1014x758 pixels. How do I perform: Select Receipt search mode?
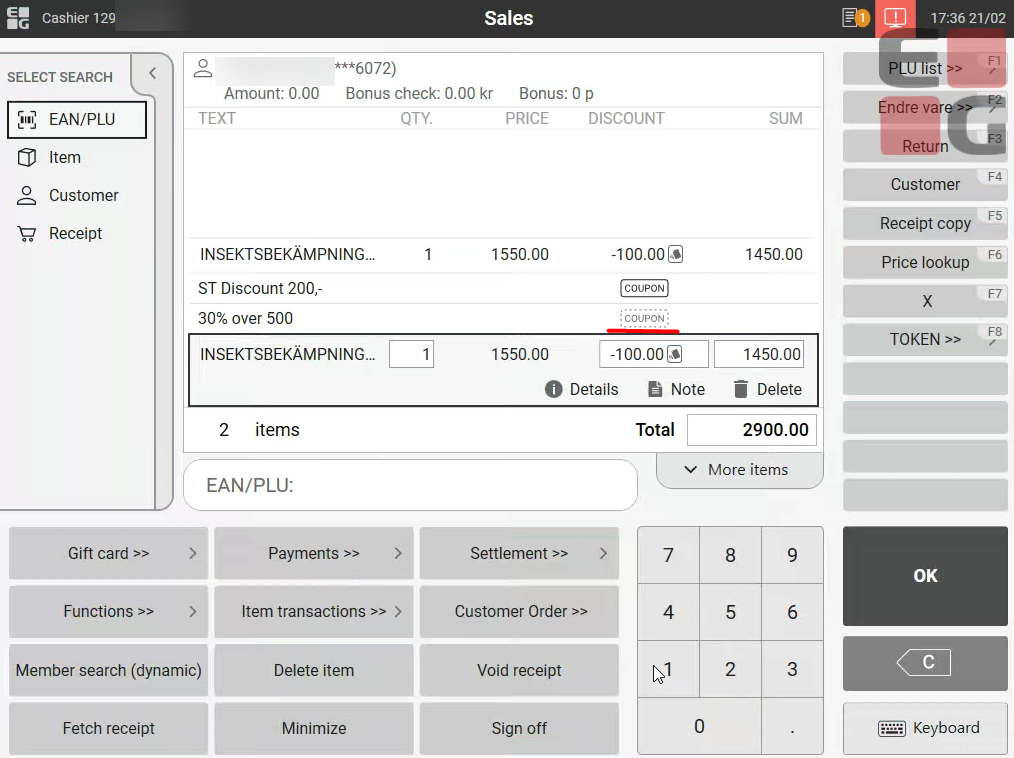[x=75, y=233]
